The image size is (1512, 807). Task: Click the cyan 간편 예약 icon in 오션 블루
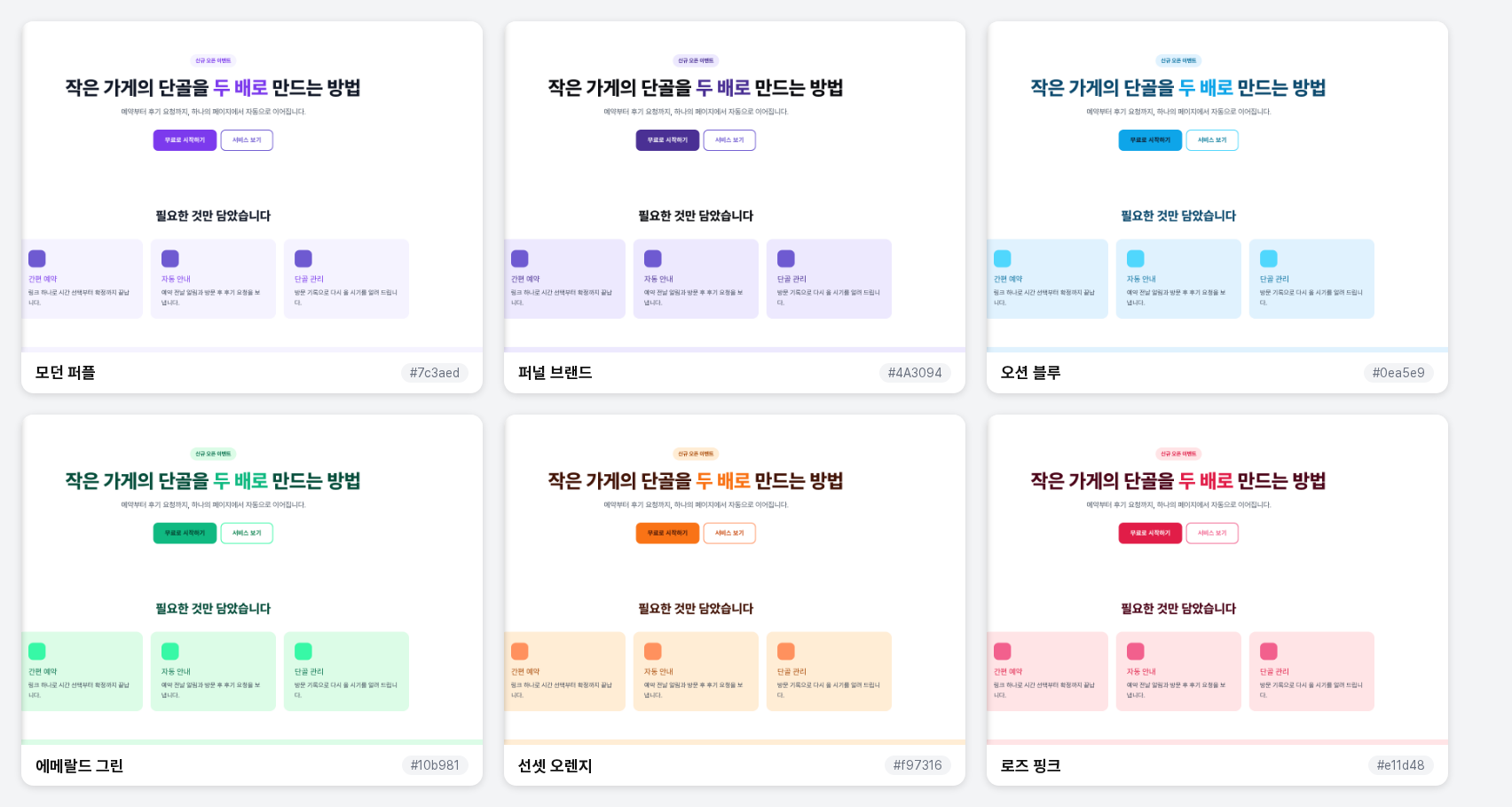(1003, 258)
